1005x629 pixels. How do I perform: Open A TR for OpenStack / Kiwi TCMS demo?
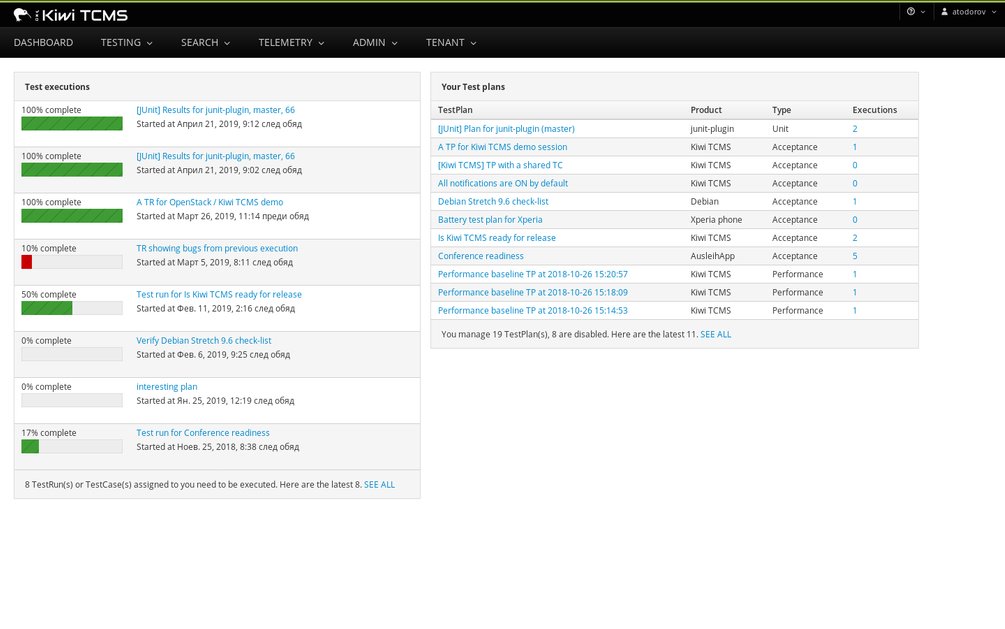pyautogui.click(x=210, y=202)
